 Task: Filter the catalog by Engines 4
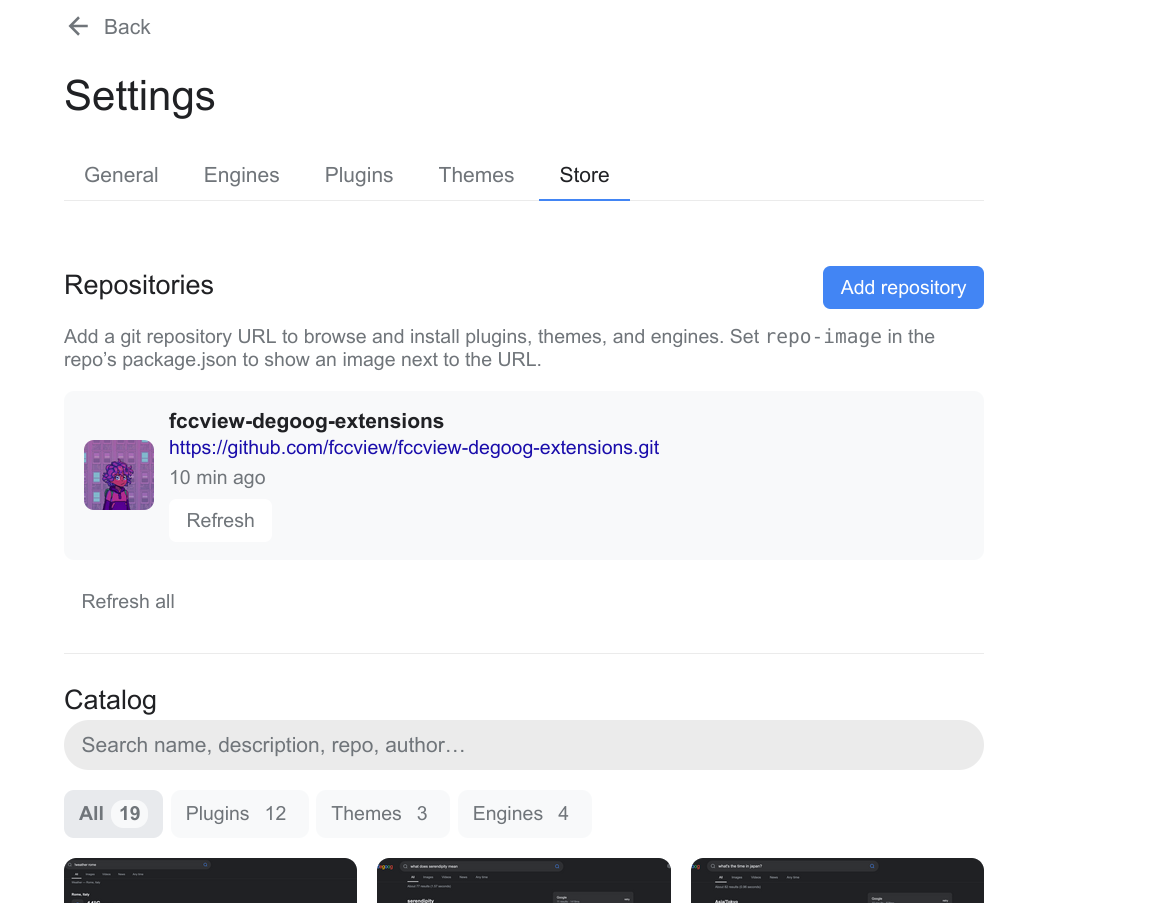click(524, 813)
